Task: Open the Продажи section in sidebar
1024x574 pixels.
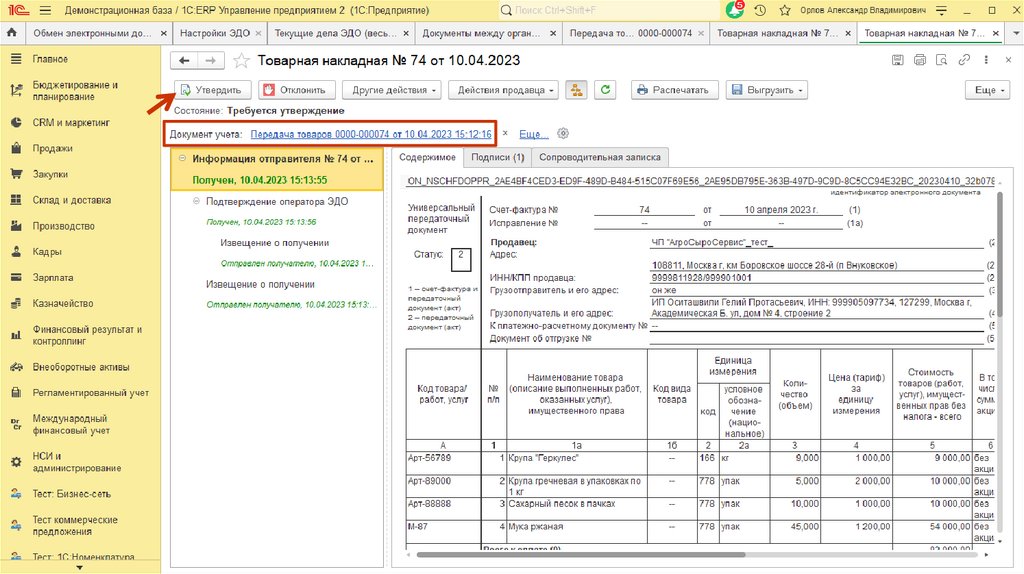Action: click(51, 148)
